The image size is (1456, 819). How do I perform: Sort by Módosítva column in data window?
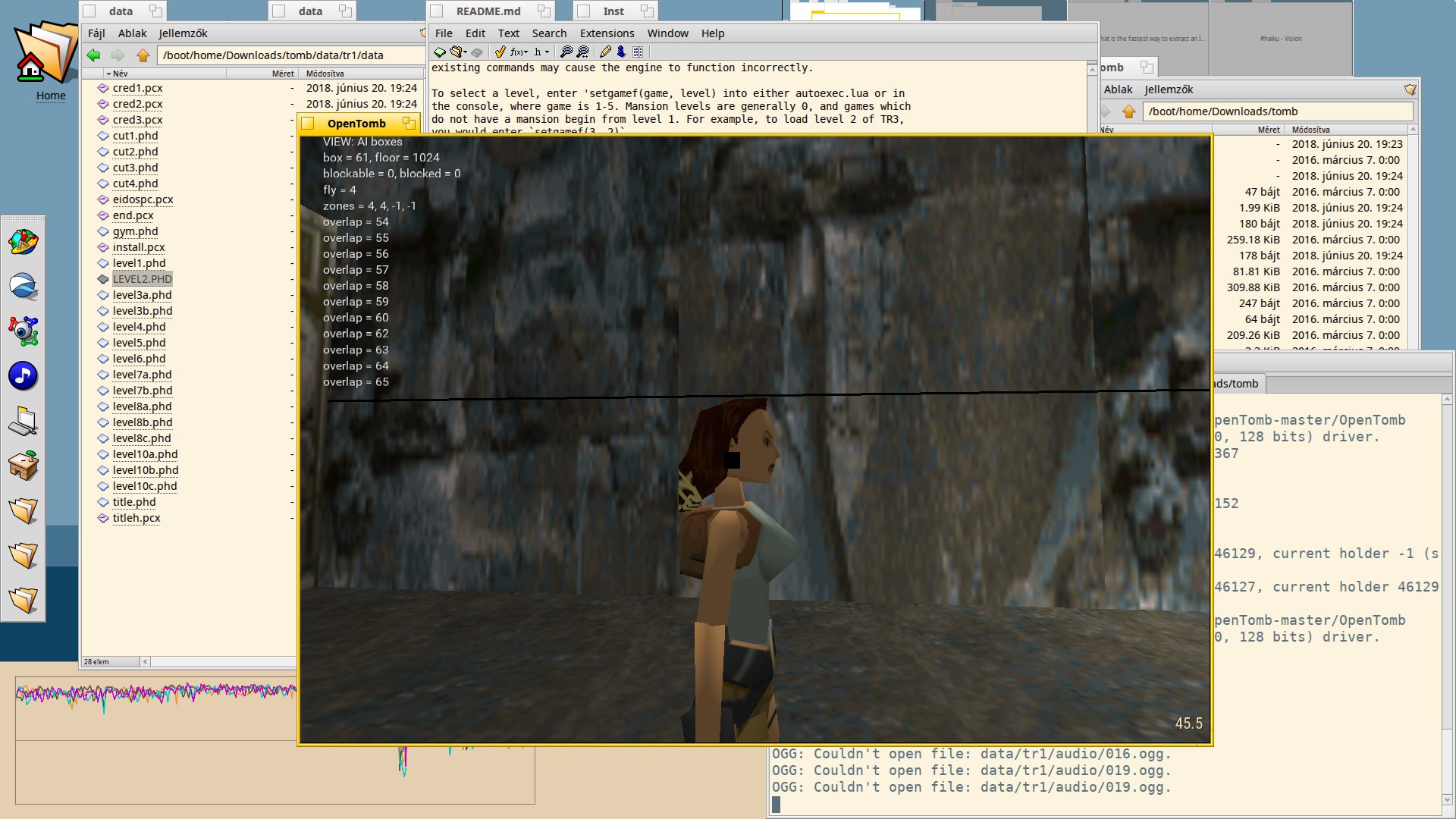coord(362,74)
